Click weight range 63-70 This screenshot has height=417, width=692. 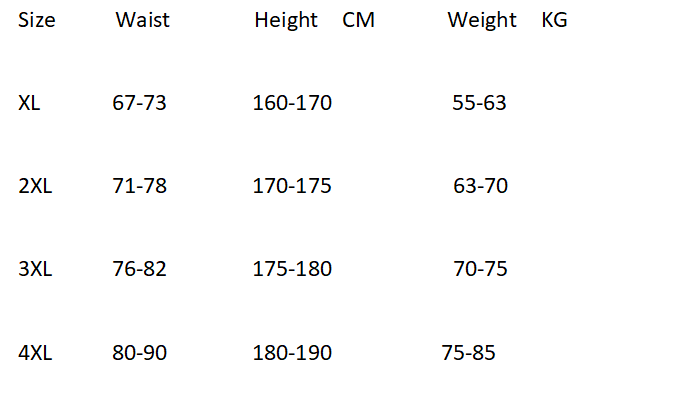pyautogui.click(x=480, y=186)
